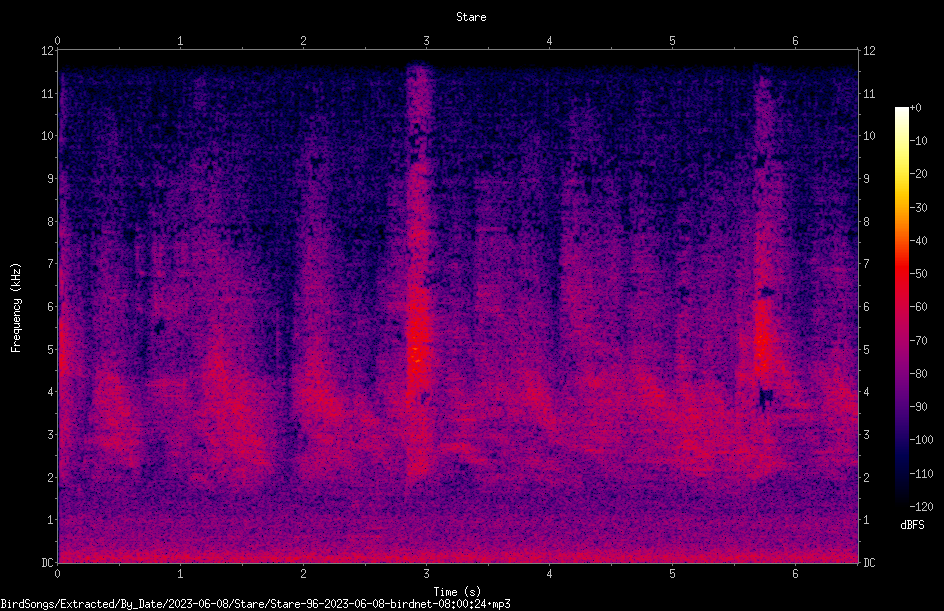The image size is (944, 611).
Task: Click the white +0 top of the color bar
Action: point(902,110)
